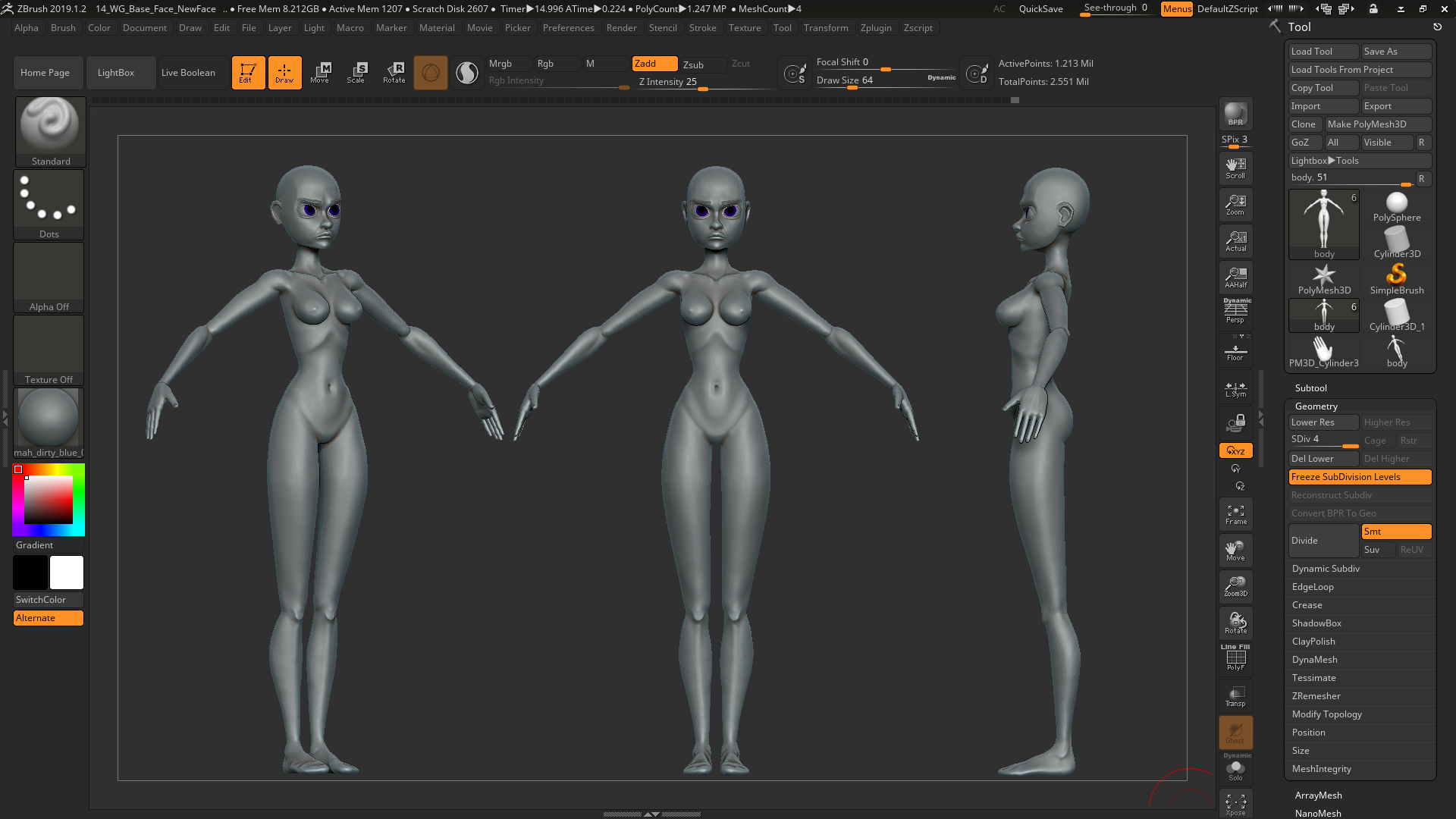This screenshot has height=819, width=1456.
Task: Activate Zsub sculpting mode
Action: click(701, 64)
